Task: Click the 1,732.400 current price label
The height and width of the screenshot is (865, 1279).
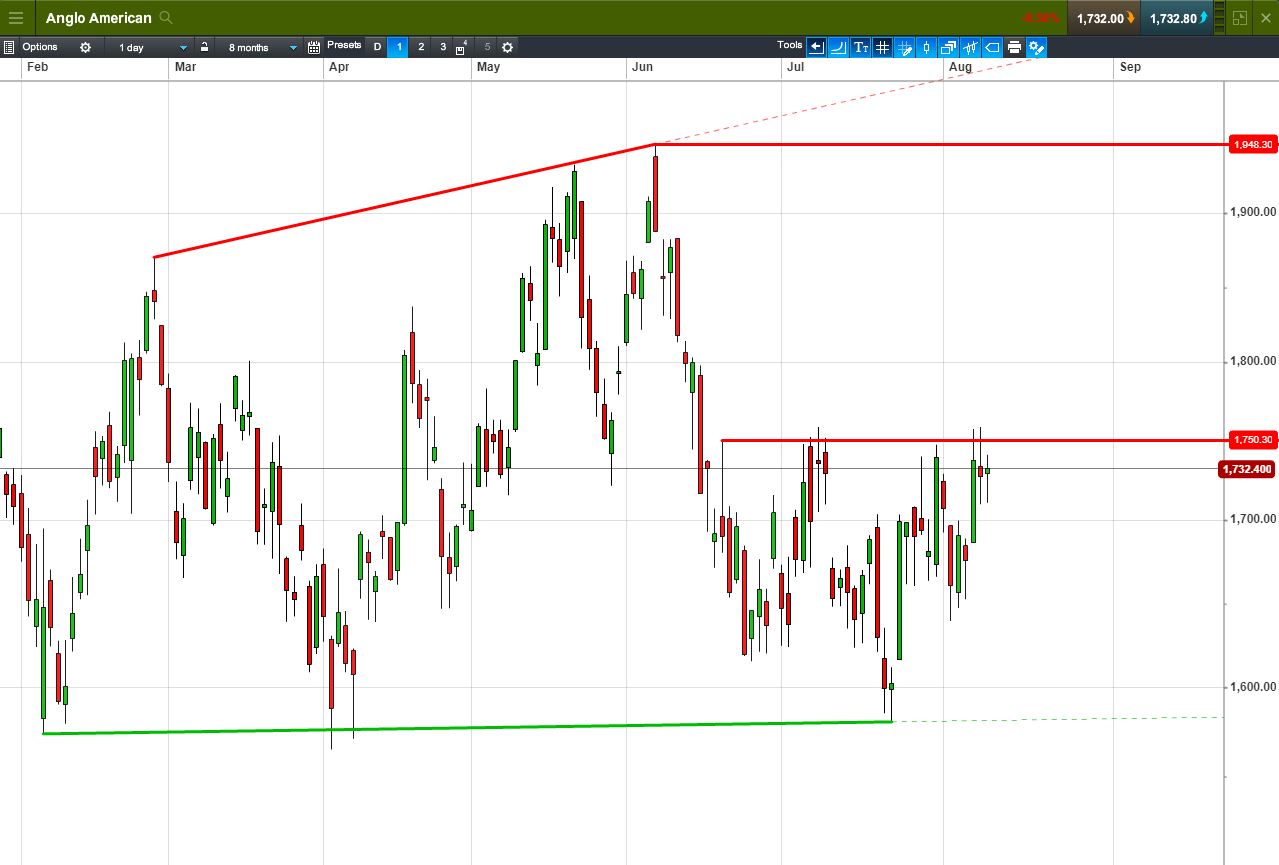Action: (1247, 469)
